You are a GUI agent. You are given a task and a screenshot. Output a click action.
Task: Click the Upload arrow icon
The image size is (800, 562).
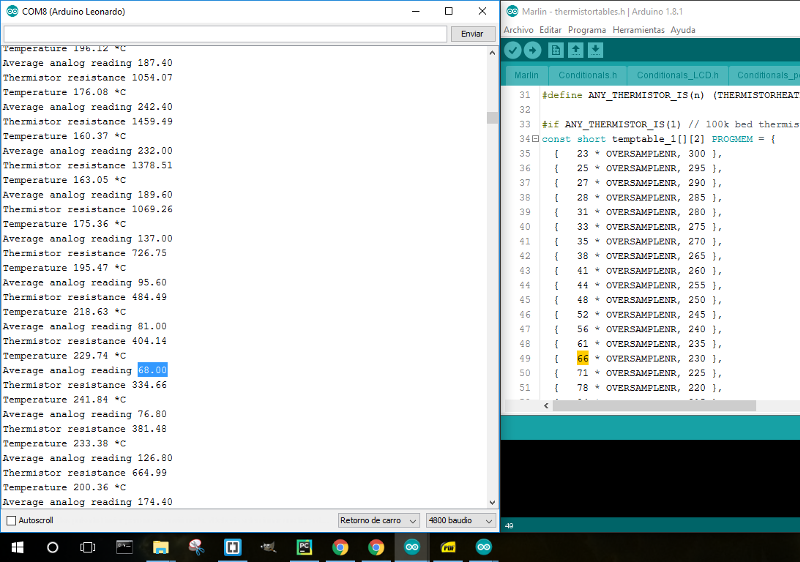tap(532, 50)
